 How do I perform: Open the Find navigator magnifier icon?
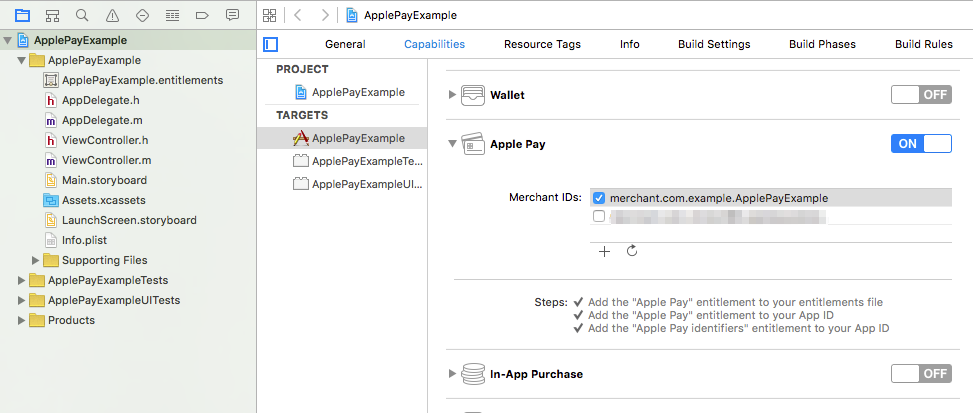[x=82, y=15]
